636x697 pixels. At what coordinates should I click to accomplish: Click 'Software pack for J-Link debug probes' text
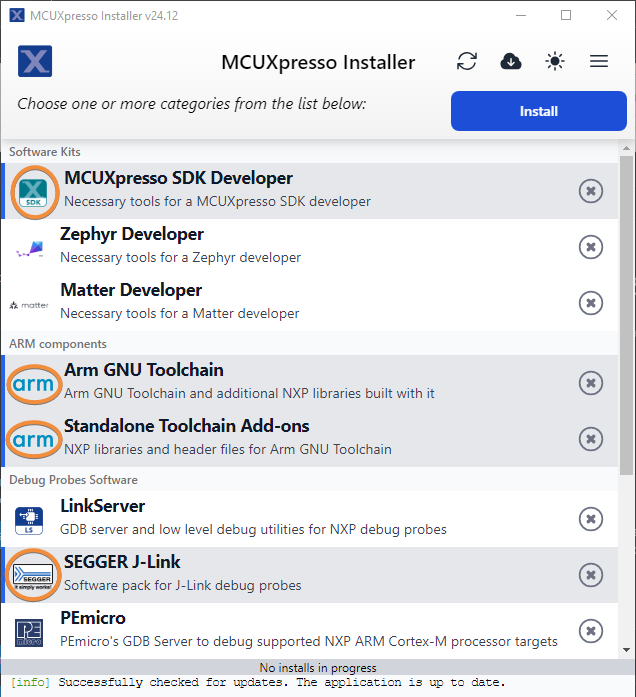183,586
